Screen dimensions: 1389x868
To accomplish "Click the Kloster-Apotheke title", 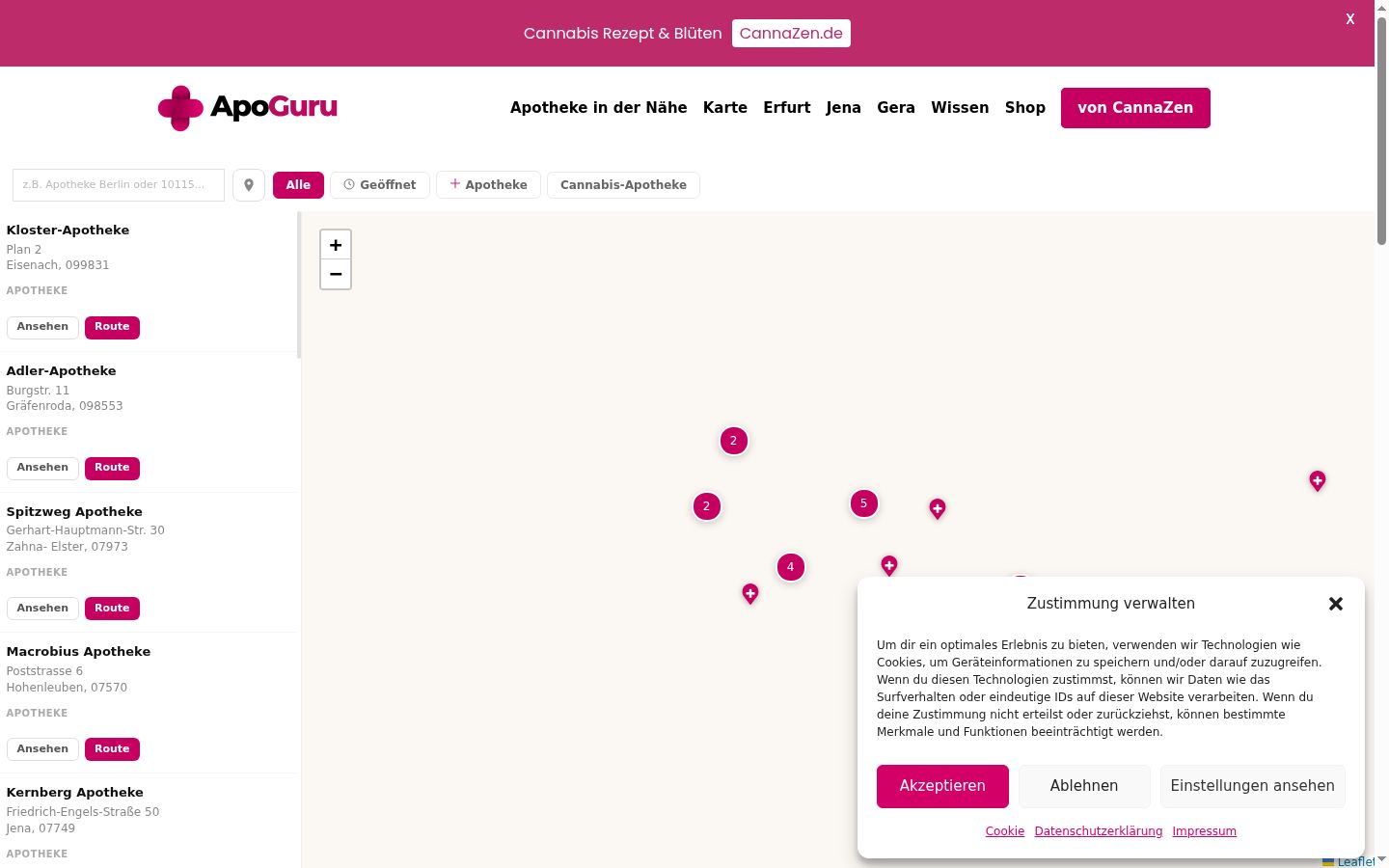I will pyautogui.click(x=68, y=231).
